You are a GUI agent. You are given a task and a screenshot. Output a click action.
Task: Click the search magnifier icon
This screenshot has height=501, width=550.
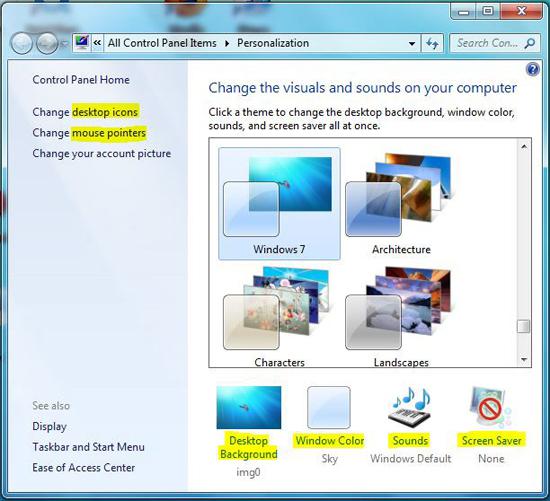(530, 43)
